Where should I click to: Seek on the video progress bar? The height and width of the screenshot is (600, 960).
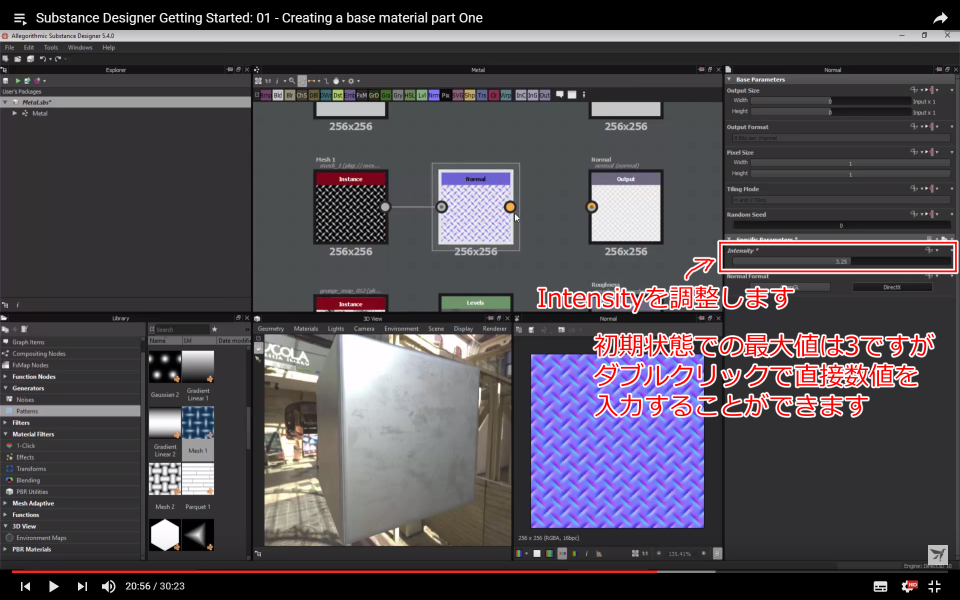[480, 571]
